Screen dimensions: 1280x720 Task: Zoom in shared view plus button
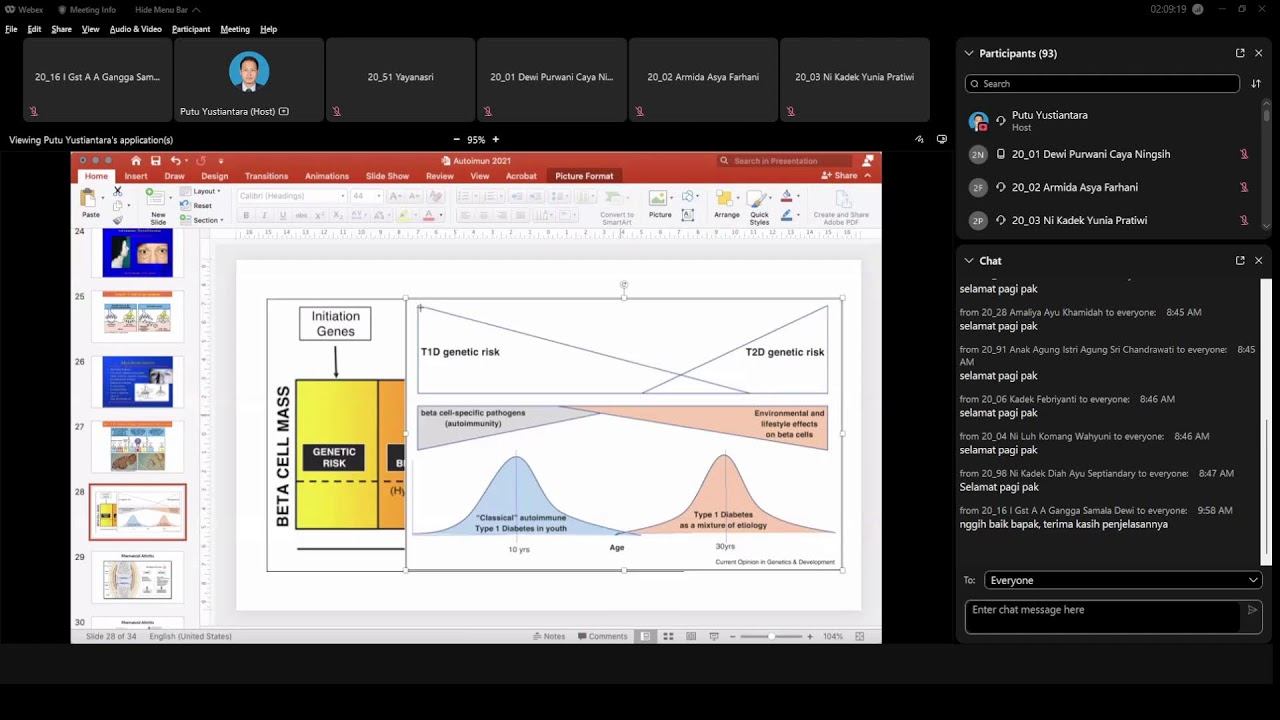[495, 140]
